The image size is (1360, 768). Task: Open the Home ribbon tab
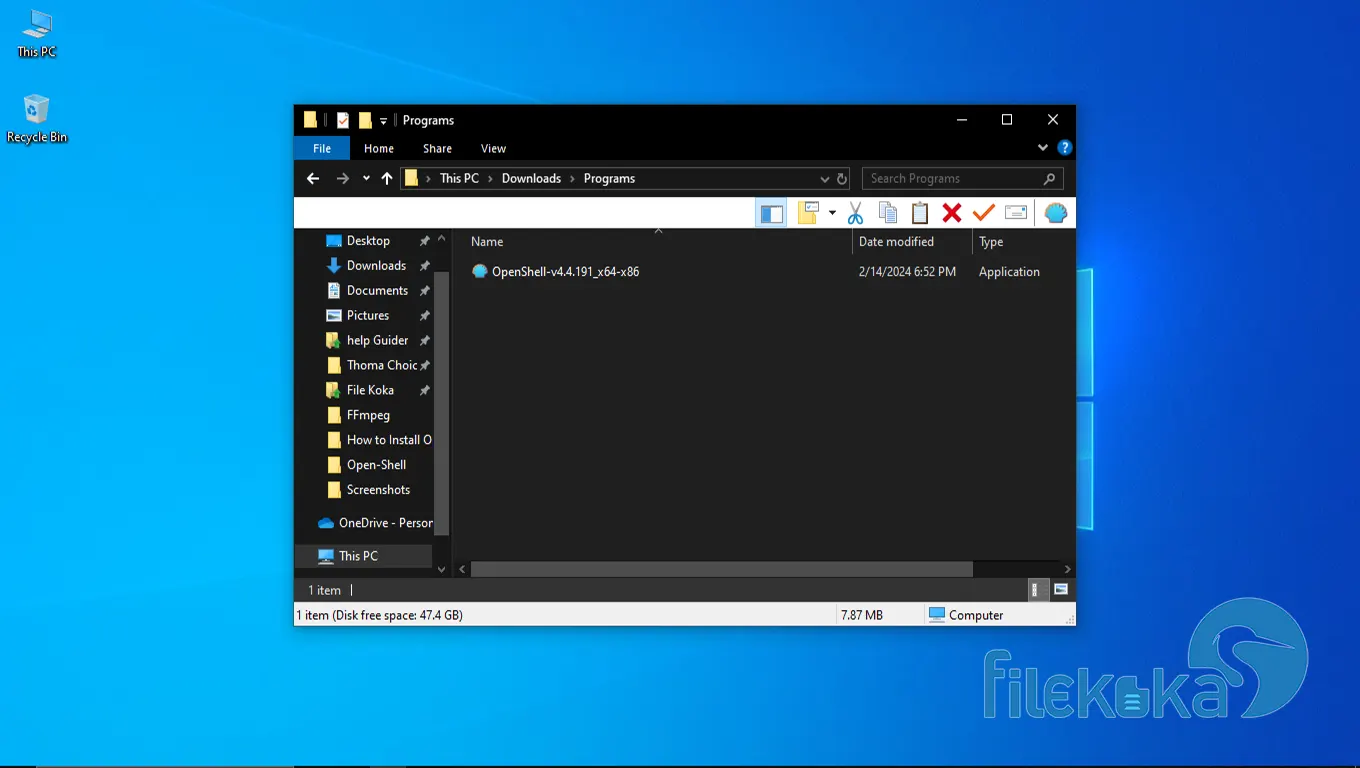[x=379, y=148]
